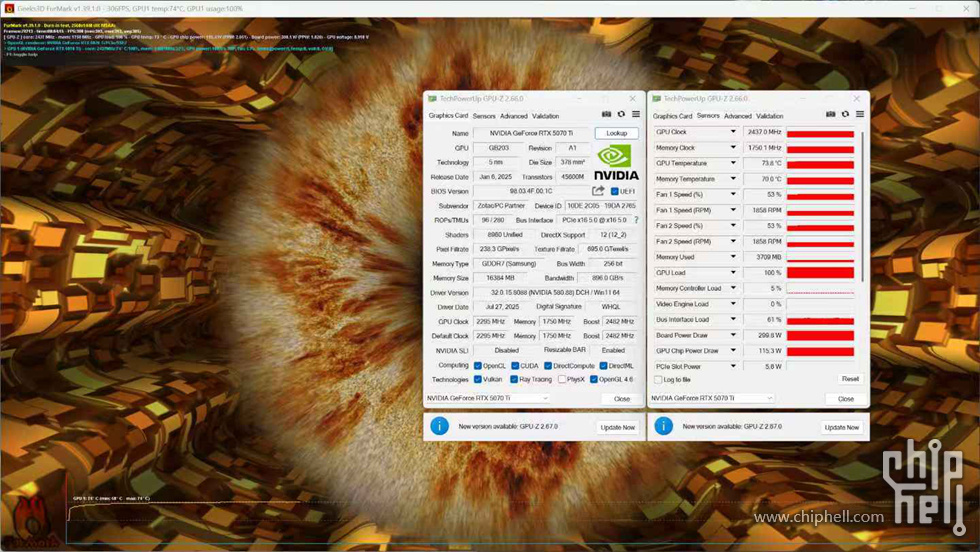Open the Memory Used sensor dropdown arrow

pos(733,257)
